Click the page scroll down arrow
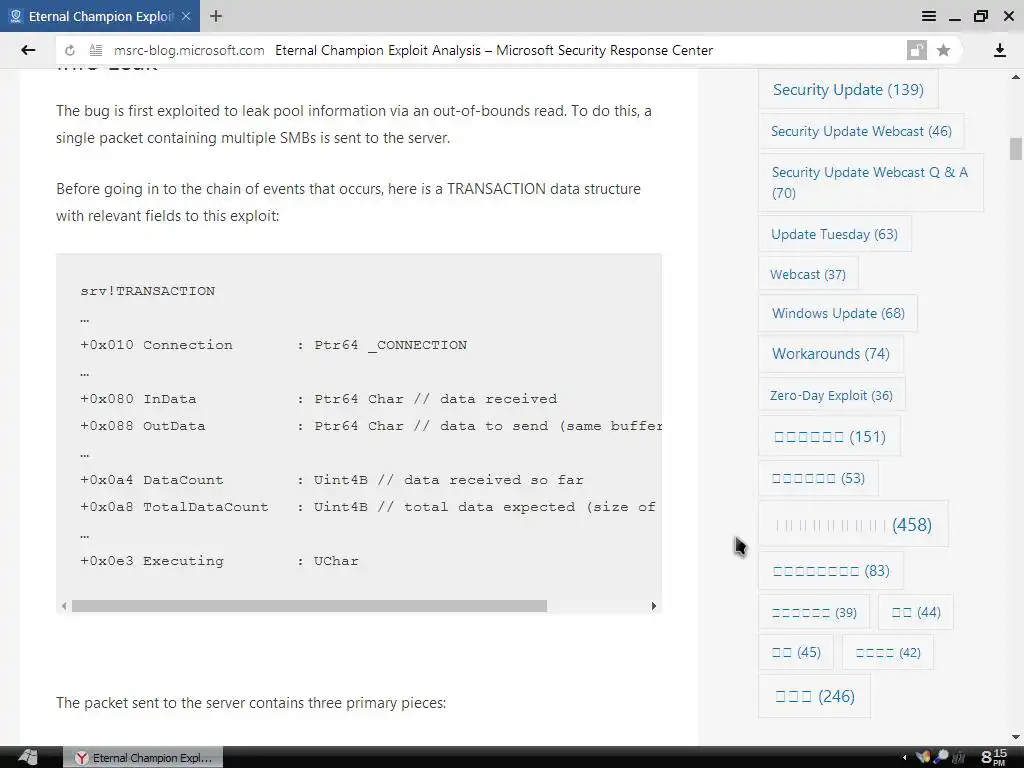Viewport: 1024px width, 768px height. (x=1016, y=737)
